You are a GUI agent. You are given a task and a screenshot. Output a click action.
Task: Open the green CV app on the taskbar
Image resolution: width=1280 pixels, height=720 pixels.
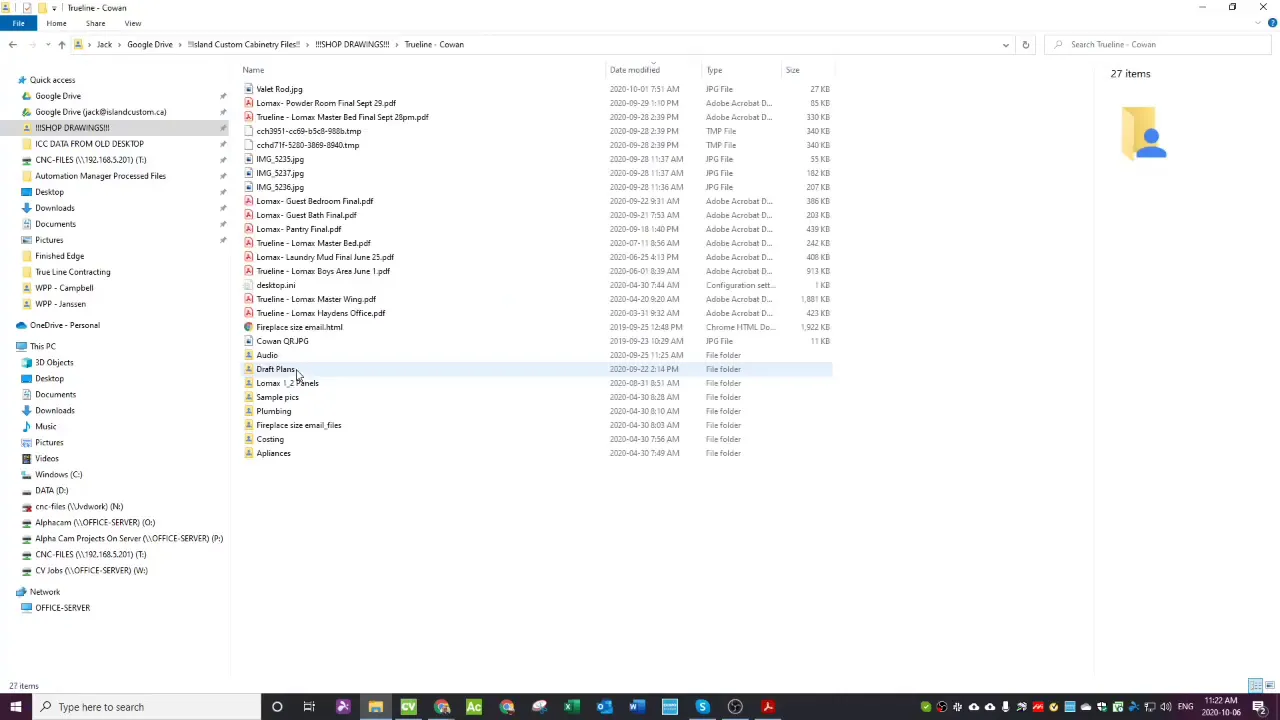click(408, 707)
